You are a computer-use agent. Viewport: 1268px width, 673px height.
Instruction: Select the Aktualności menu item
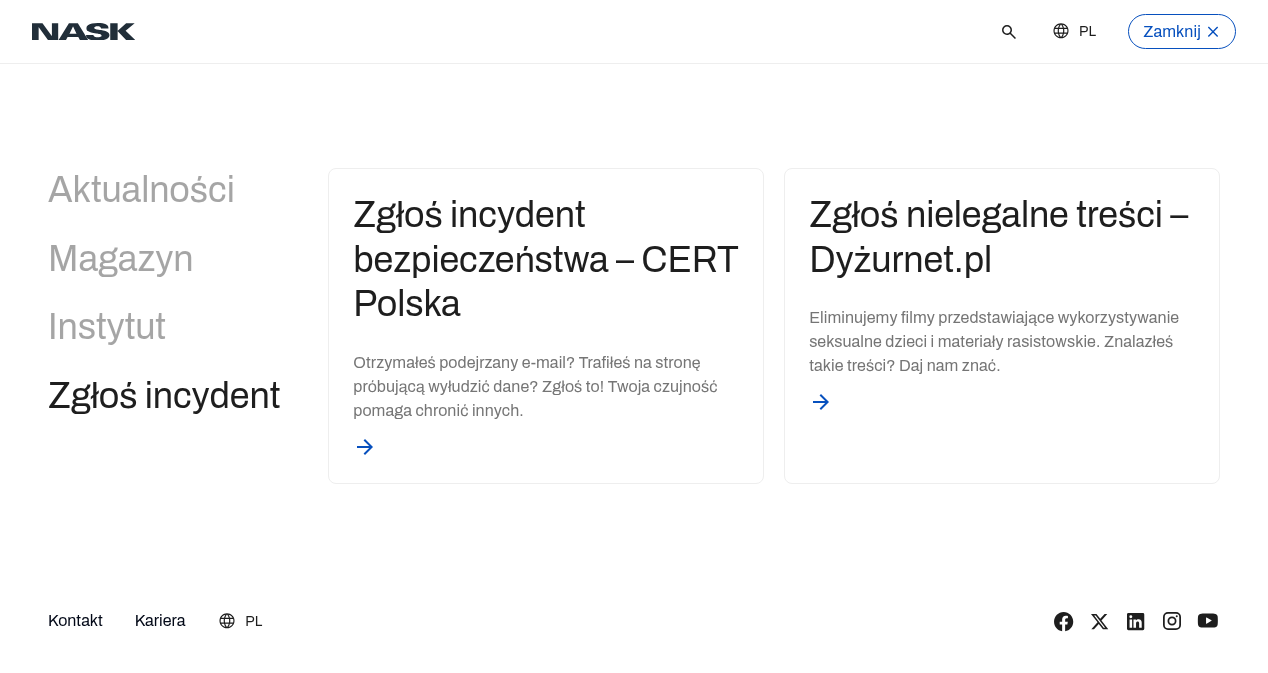141,190
